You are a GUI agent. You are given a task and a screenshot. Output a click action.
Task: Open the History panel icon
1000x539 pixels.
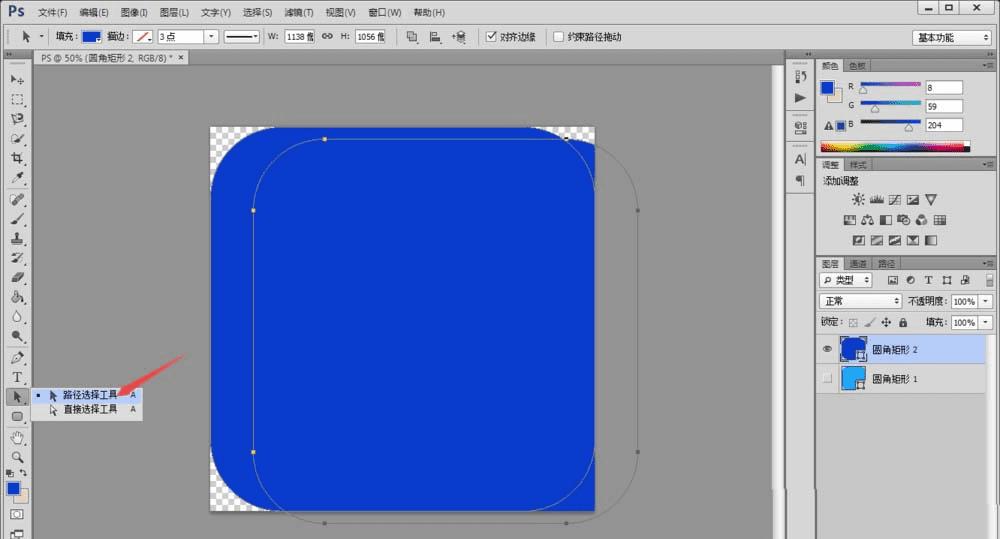point(800,77)
